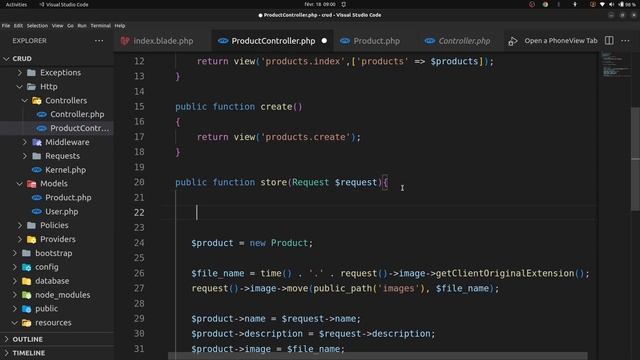Open User.php under Models
Screen dimensions: 640x360
tap(62, 211)
